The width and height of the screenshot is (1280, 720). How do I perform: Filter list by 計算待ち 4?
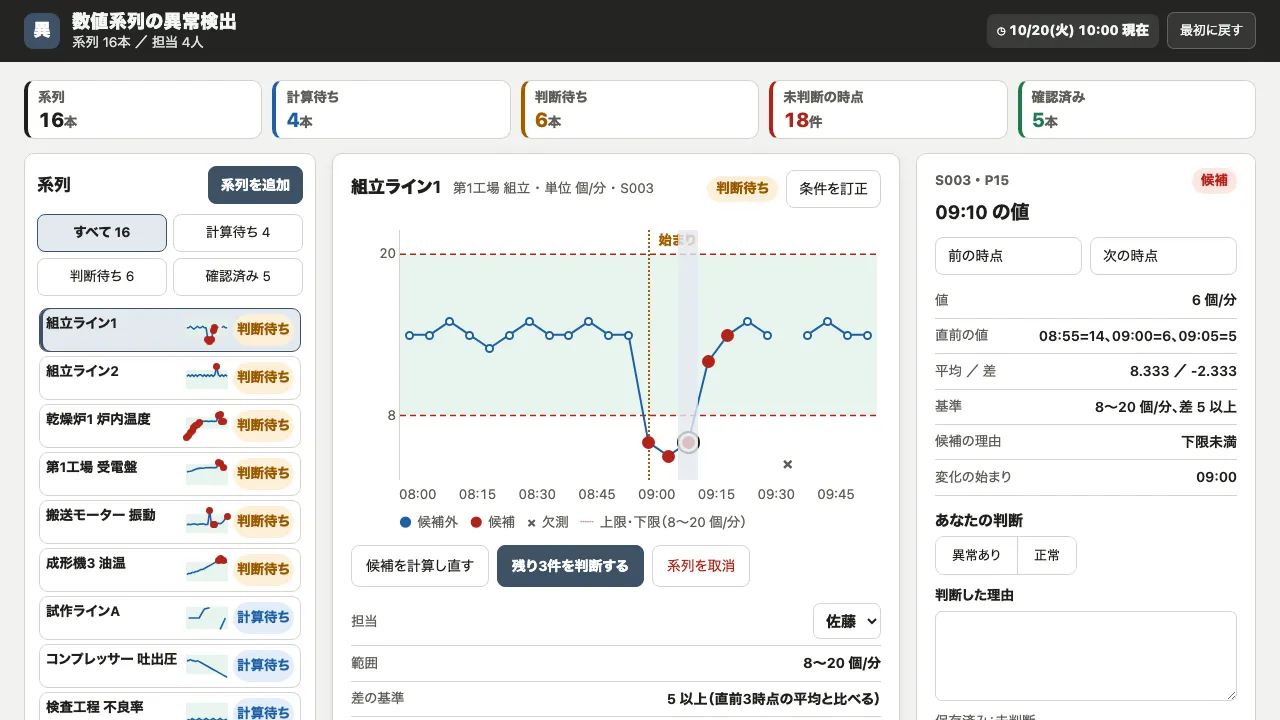[x=238, y=233]
